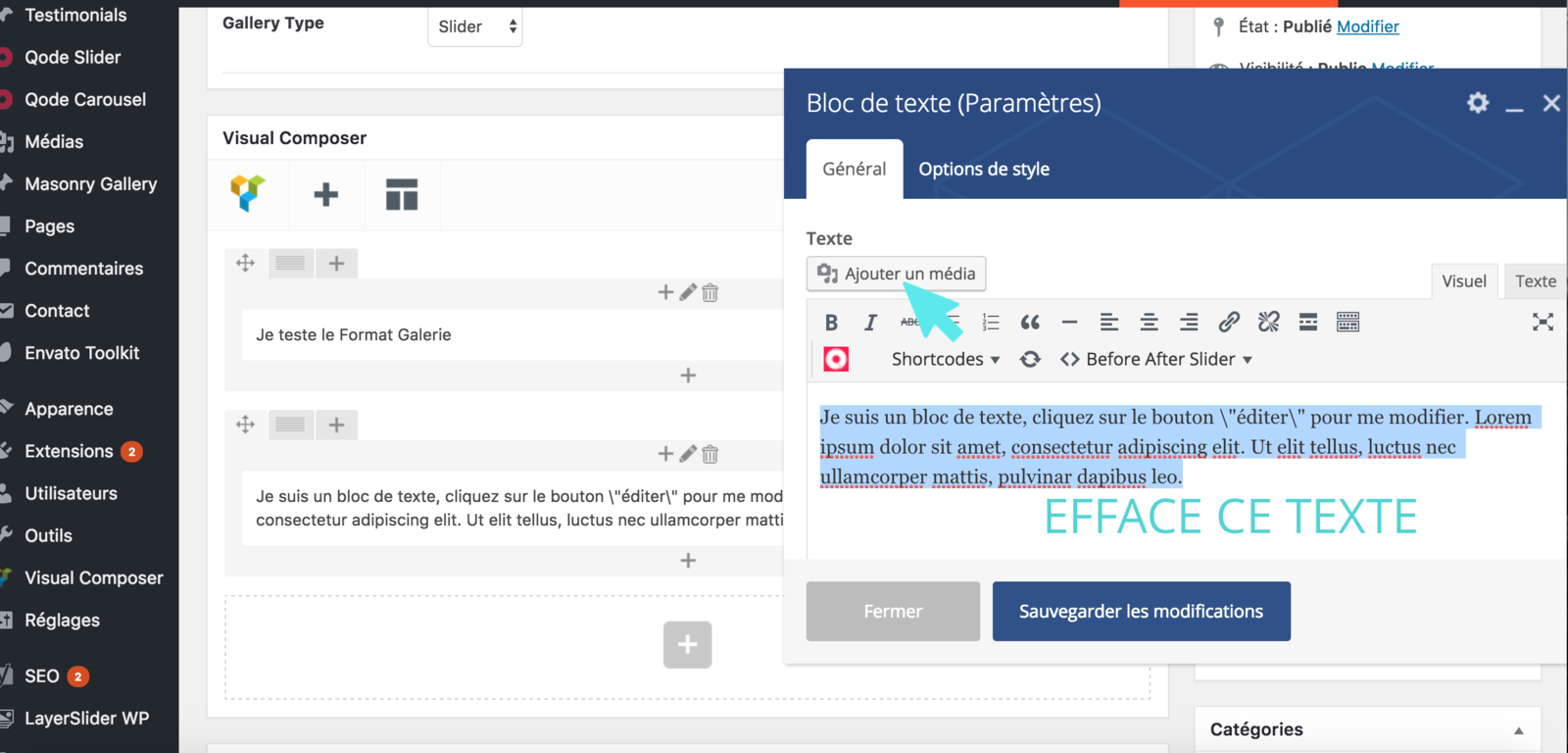The image size is (1568, 753).
Task: Open Qode Carousel in the sidebar
Action: click(85, 99)
